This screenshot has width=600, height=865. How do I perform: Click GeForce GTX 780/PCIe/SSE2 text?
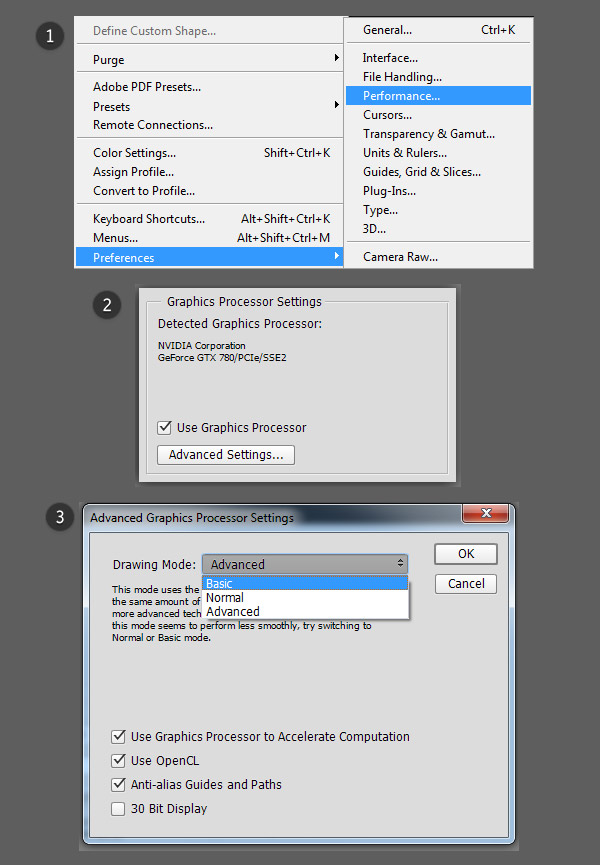click(222, 357)
